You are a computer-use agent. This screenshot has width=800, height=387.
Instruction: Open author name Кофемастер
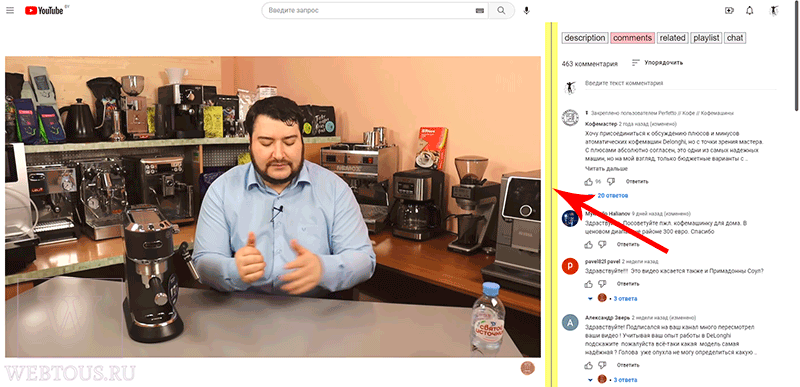601,123
